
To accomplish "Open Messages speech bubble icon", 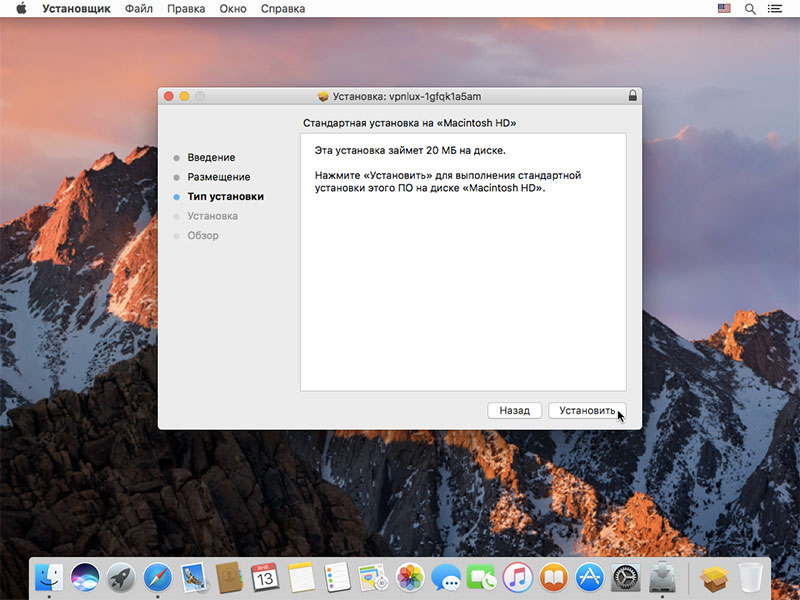I will coord(445,578).
